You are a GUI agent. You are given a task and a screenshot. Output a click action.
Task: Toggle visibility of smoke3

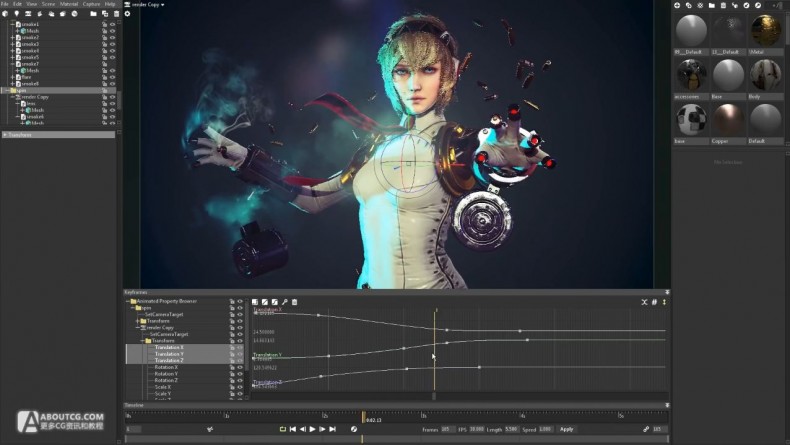(x=112, y=44)
